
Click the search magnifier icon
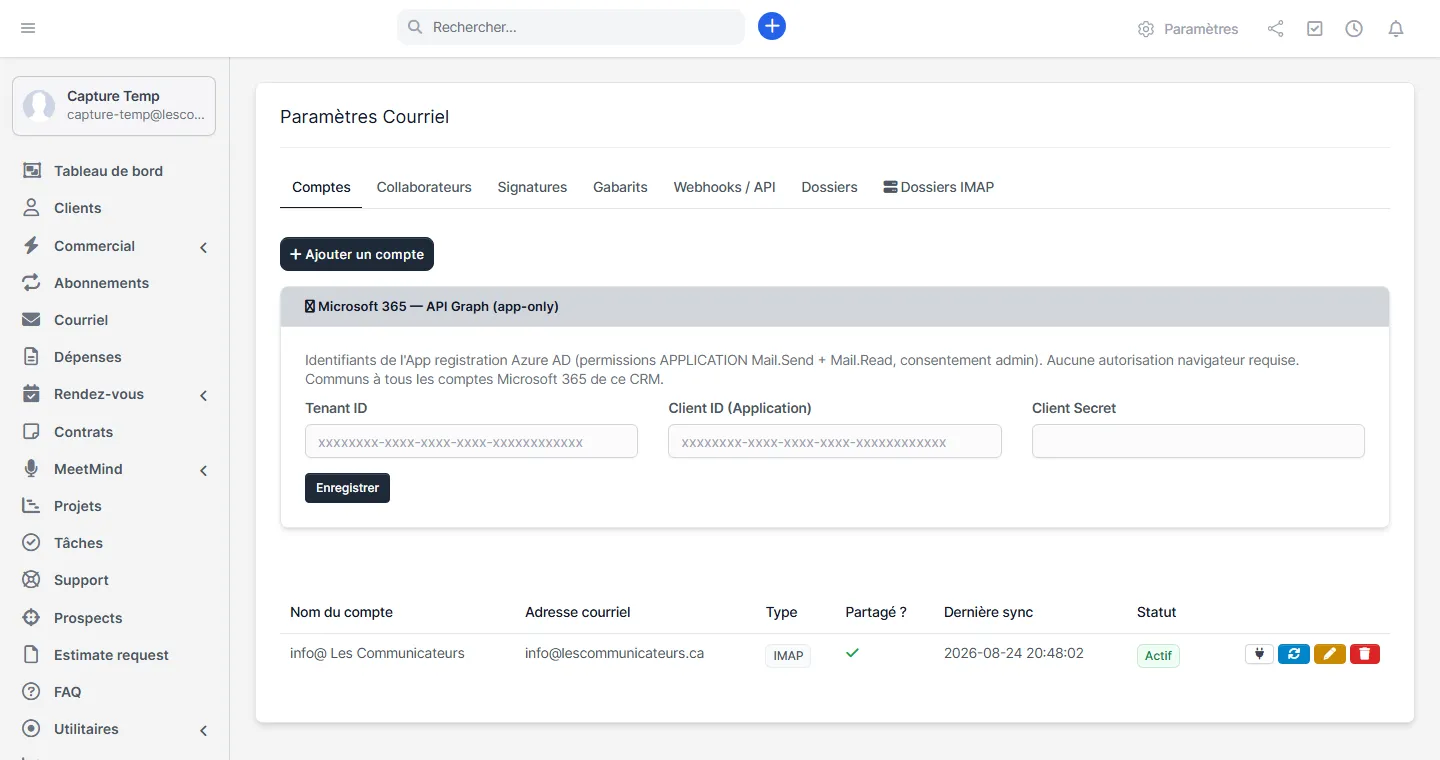coord(414,27)
